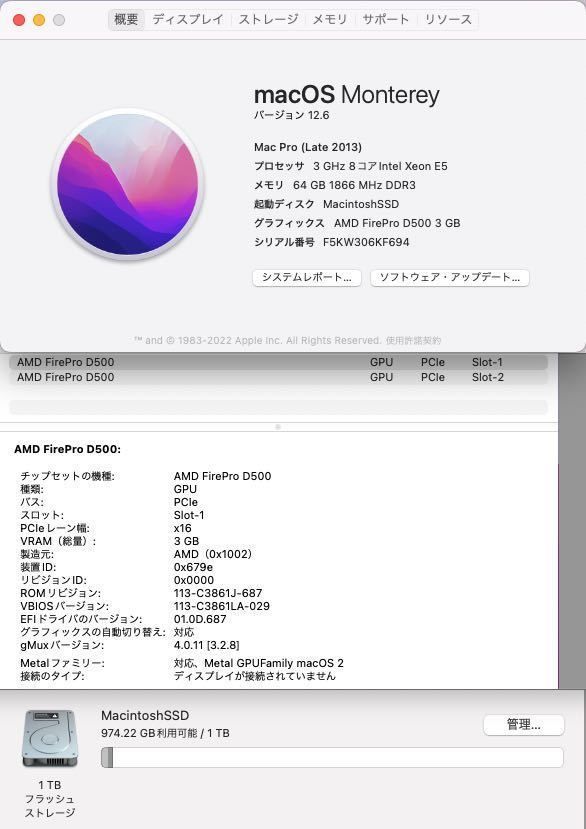Open the ストレージ tab

click(x=268, y=20)
